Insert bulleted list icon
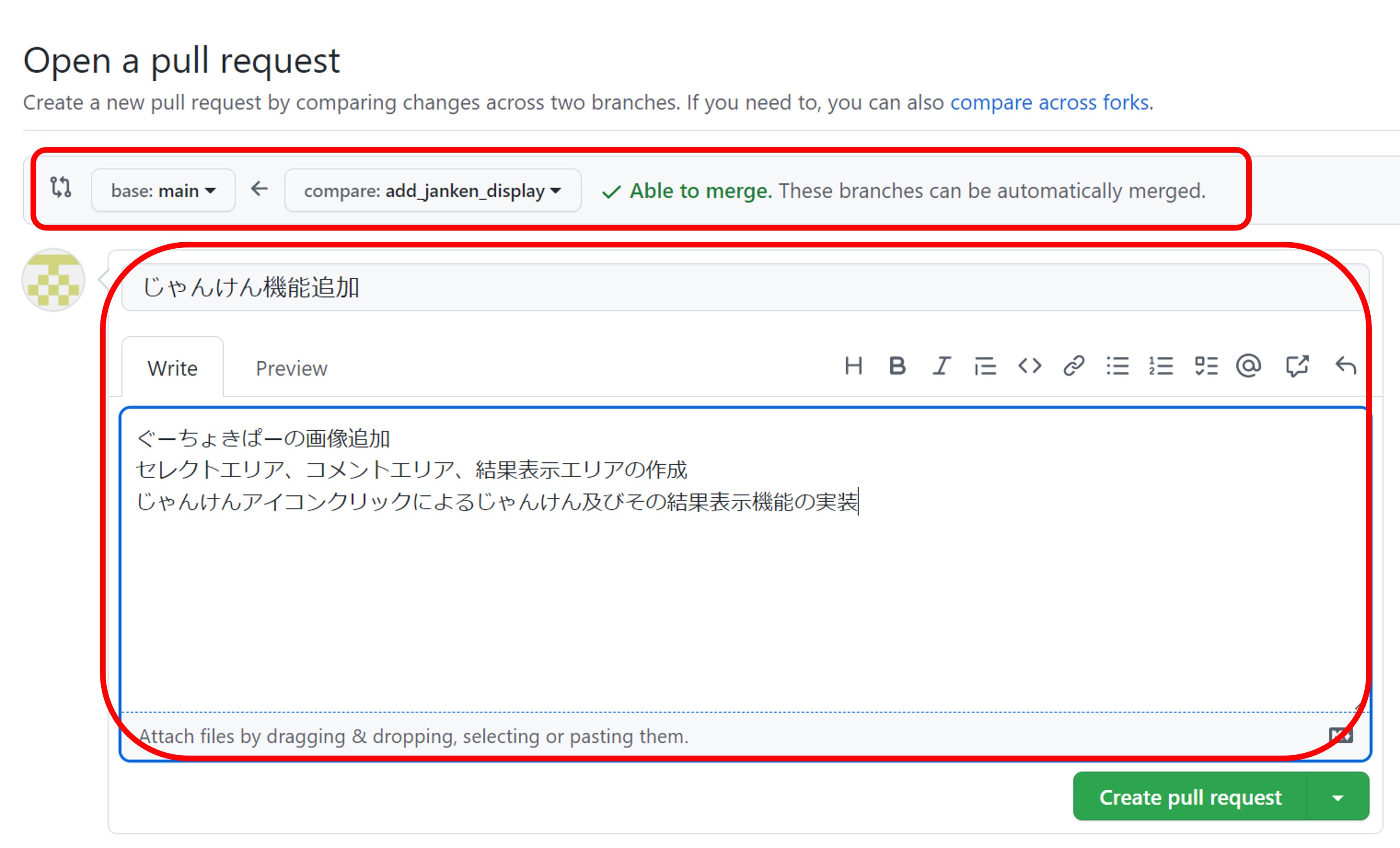 (x=1118, y=366)
